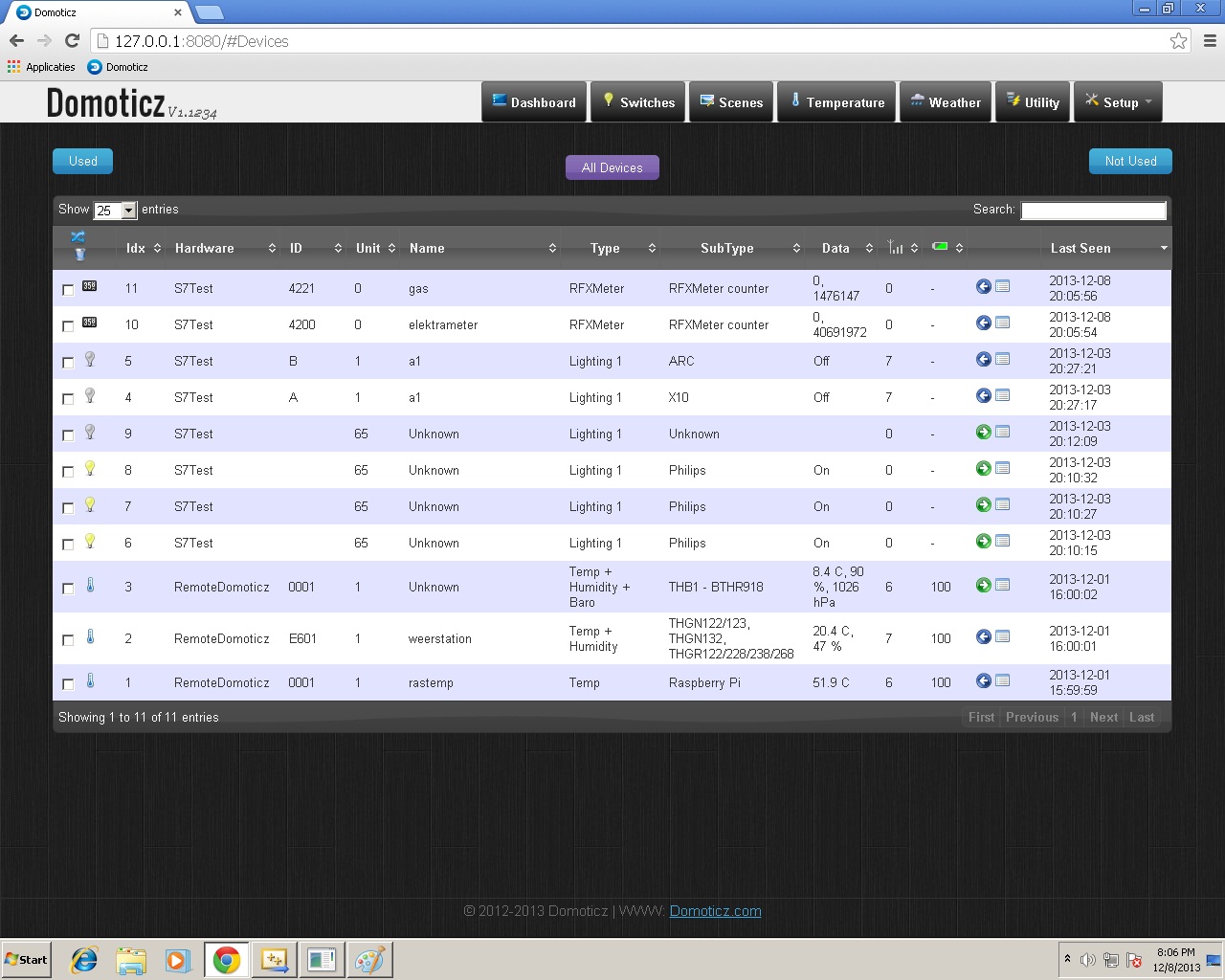Sort table by signal strength column
The image size is (1225, 980).
click(x=902, y=248)
